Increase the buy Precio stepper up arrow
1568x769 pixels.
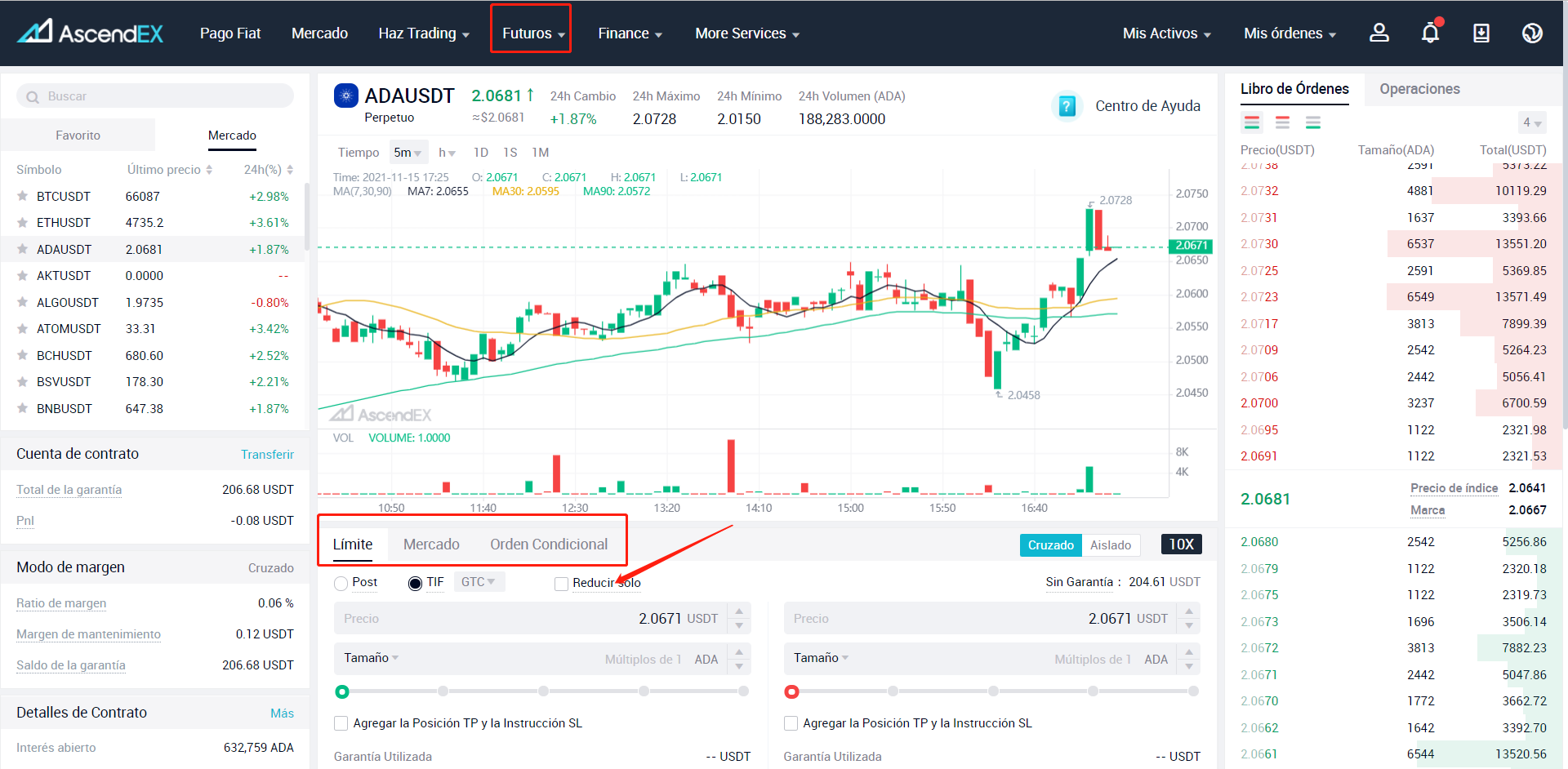pyautogui.click(x=739, y=611)
